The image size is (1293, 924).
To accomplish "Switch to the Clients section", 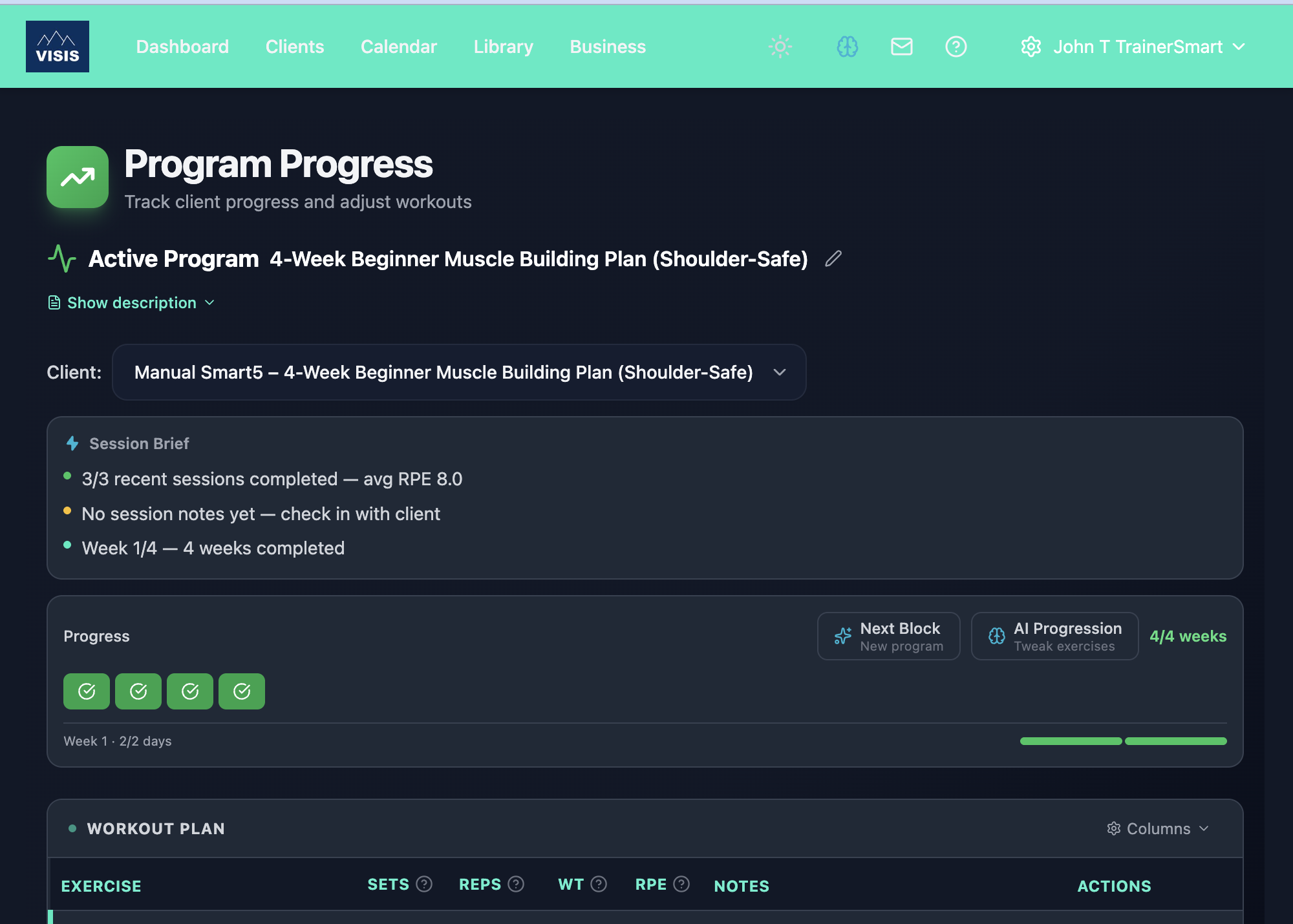I will click(294, 46).
